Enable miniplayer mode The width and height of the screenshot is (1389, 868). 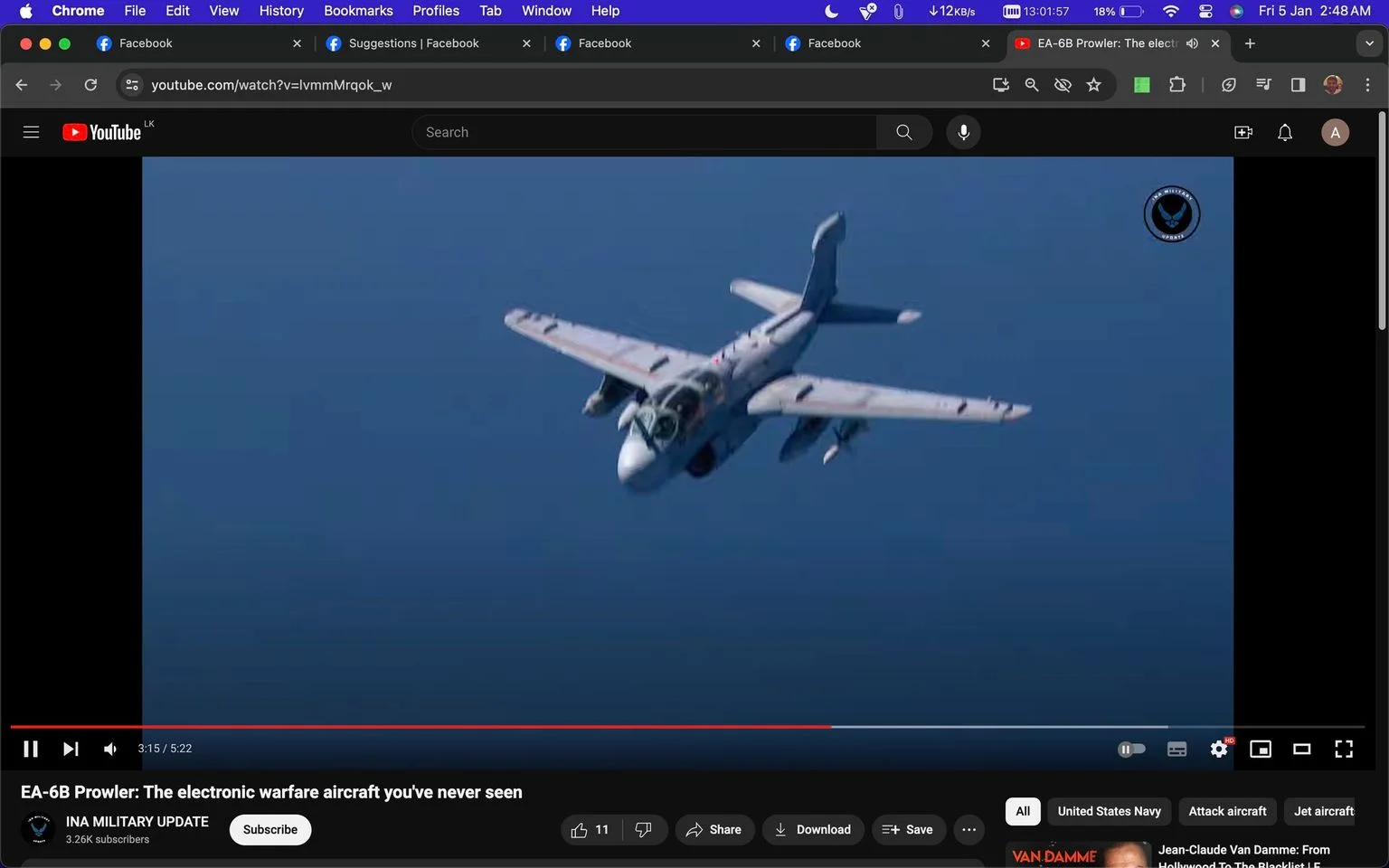[x=1261, y=749]
